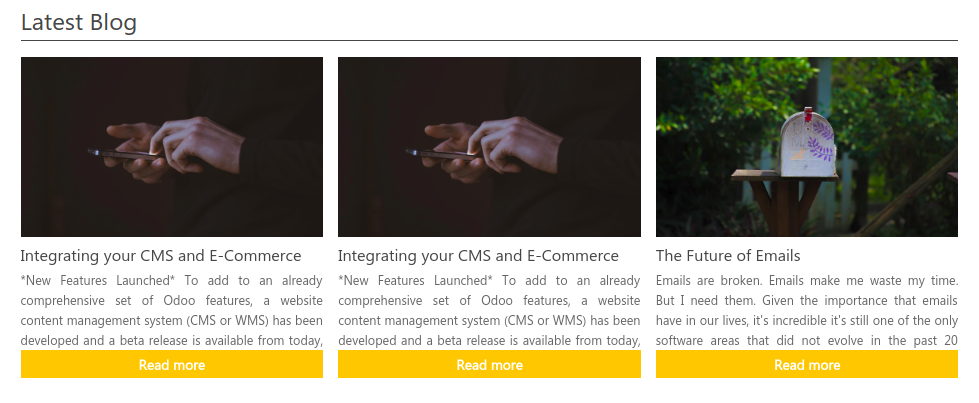Screen dimensions: 979x403
Task: Click Read more under the first post
Action: coord(172,364)
